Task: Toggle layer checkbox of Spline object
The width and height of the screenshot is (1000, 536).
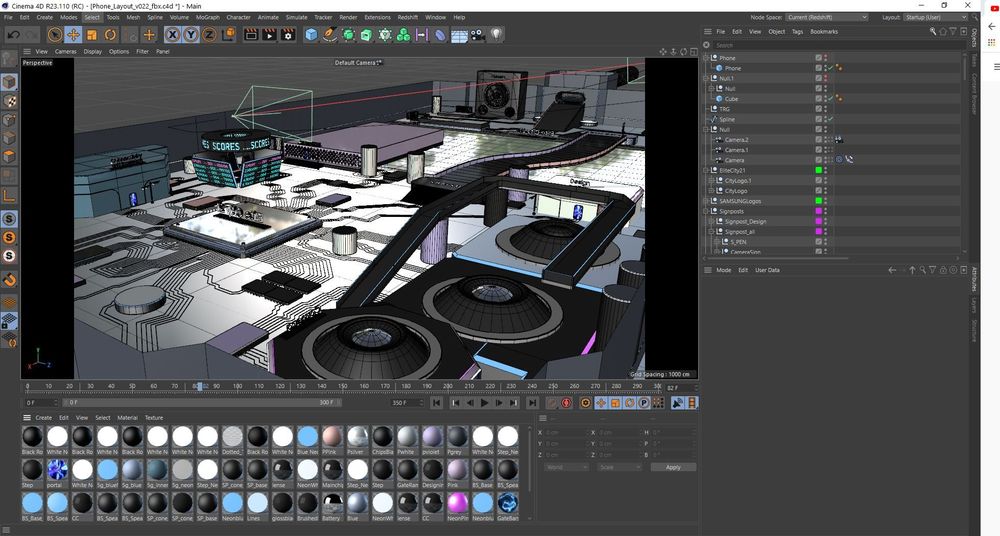Action: pyautogui.click(x=819, y=119)
